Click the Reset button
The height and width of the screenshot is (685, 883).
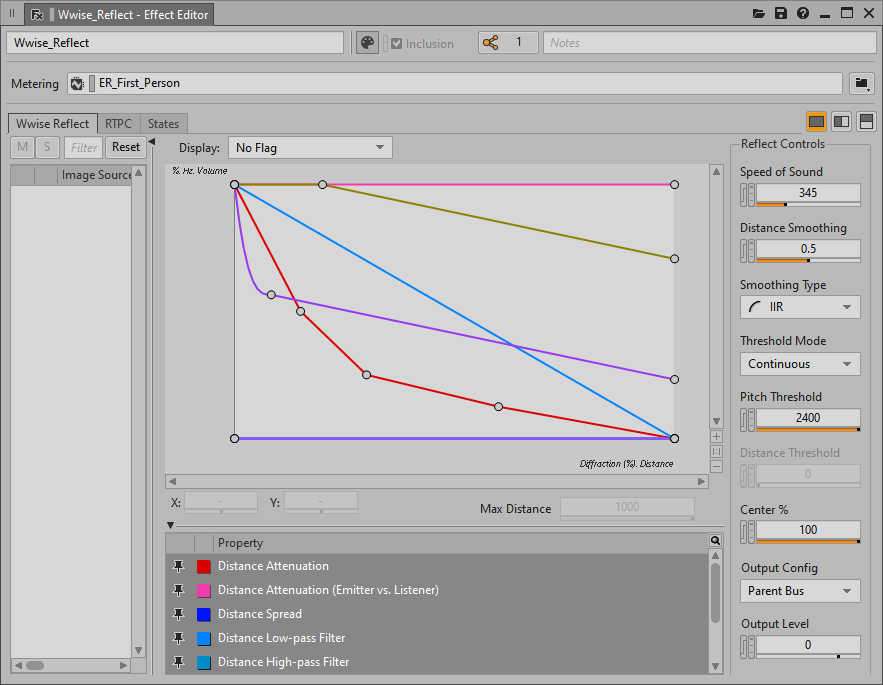(x=126, y=148)
